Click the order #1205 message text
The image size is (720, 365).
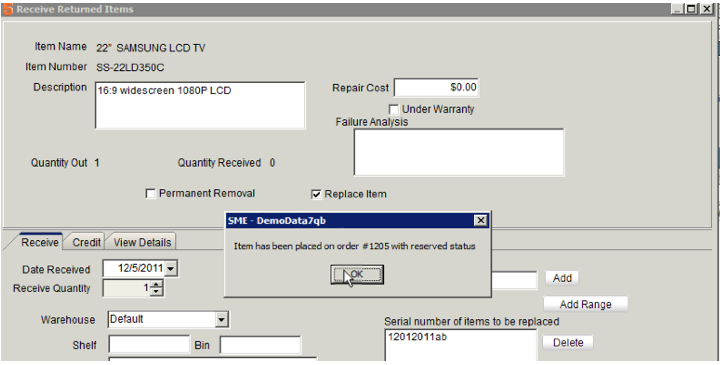(354, 247)
